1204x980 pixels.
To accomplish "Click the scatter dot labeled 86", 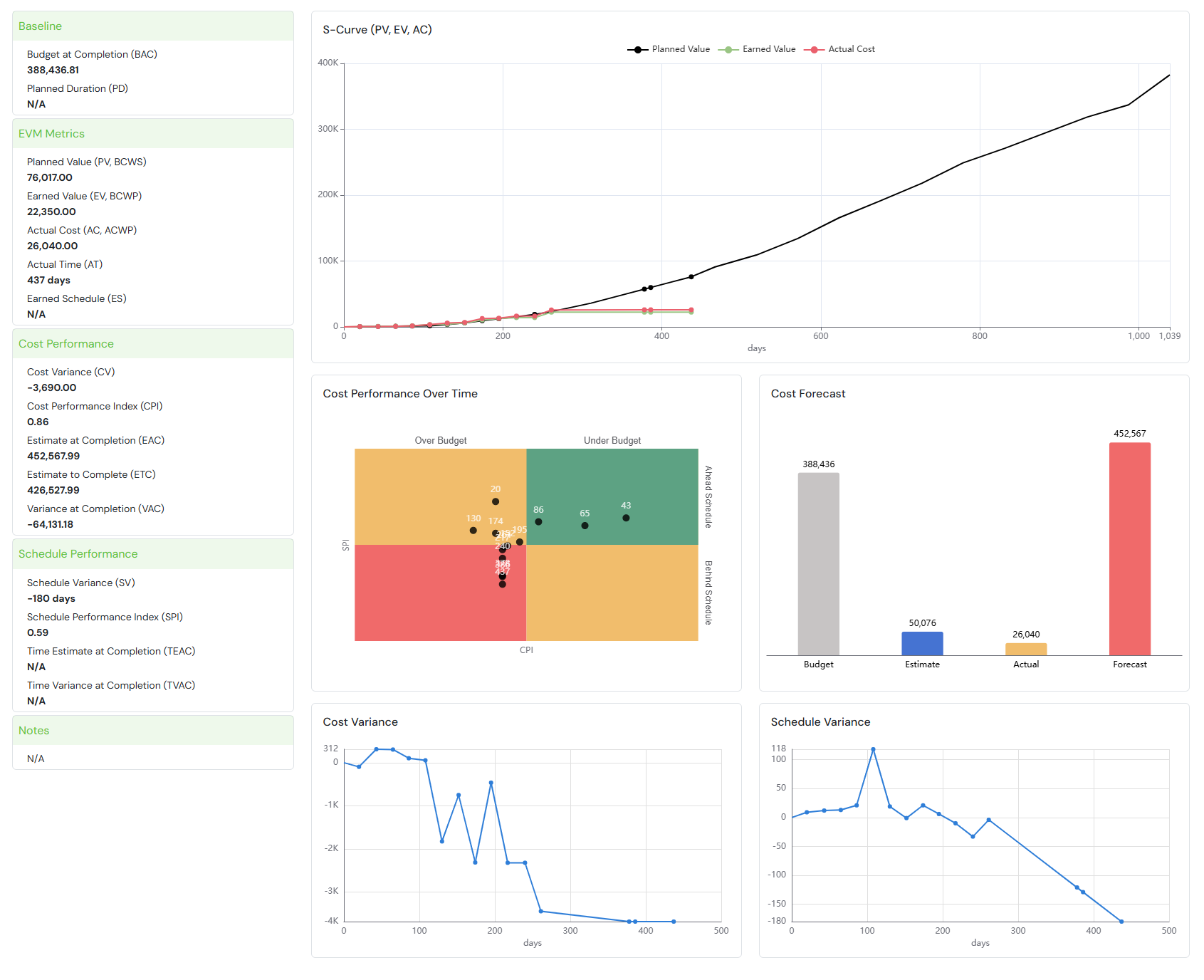I will 538,522.
